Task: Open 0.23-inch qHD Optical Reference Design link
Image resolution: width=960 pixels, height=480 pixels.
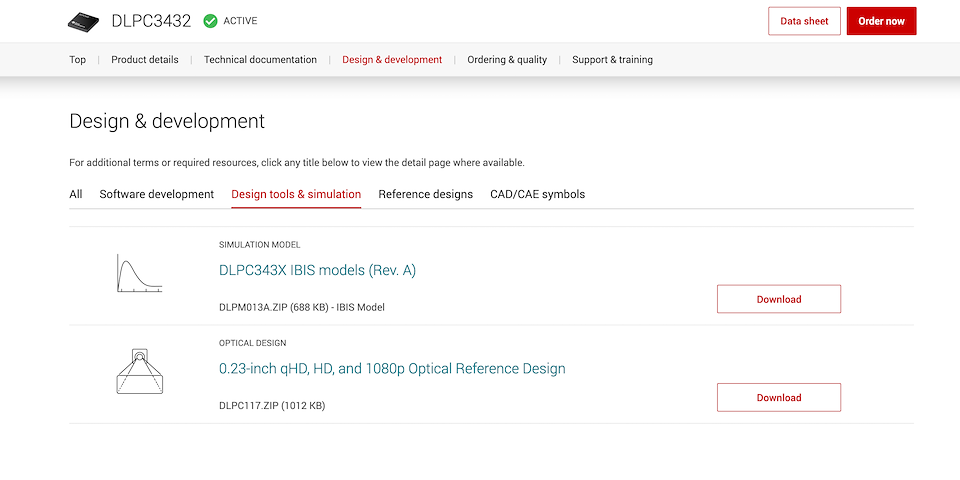Action: [x=392, y=368]
